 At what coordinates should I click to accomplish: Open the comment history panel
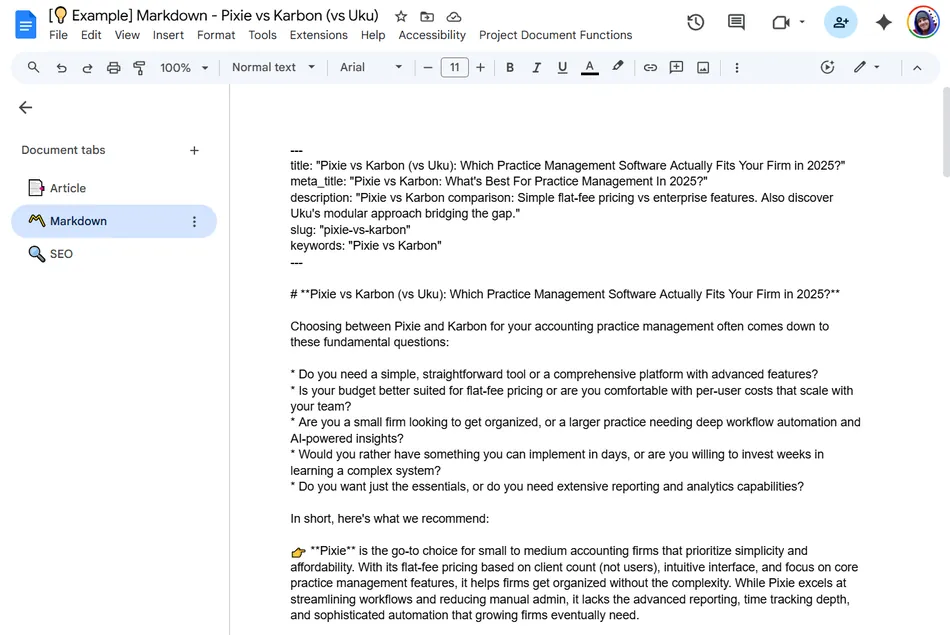pos(736,21)
